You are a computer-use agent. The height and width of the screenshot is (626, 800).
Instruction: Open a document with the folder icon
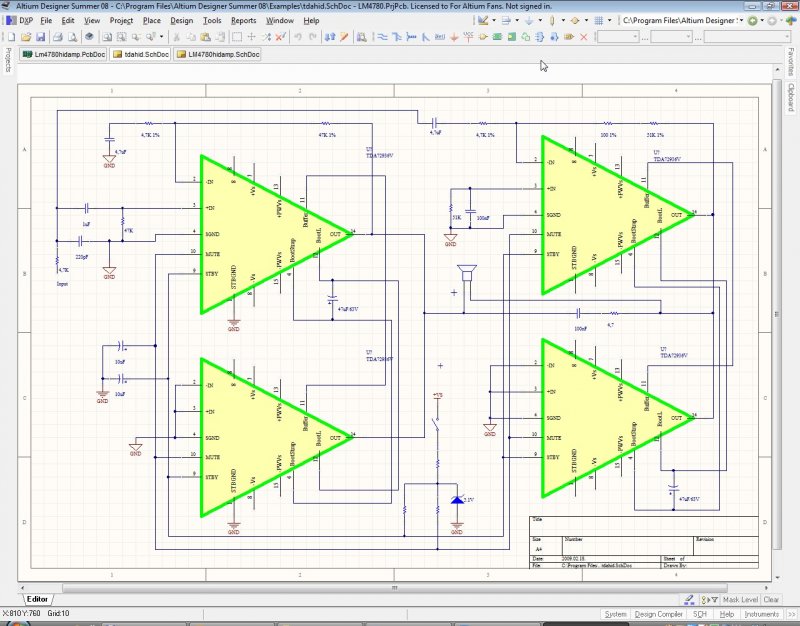pos(26,37)
